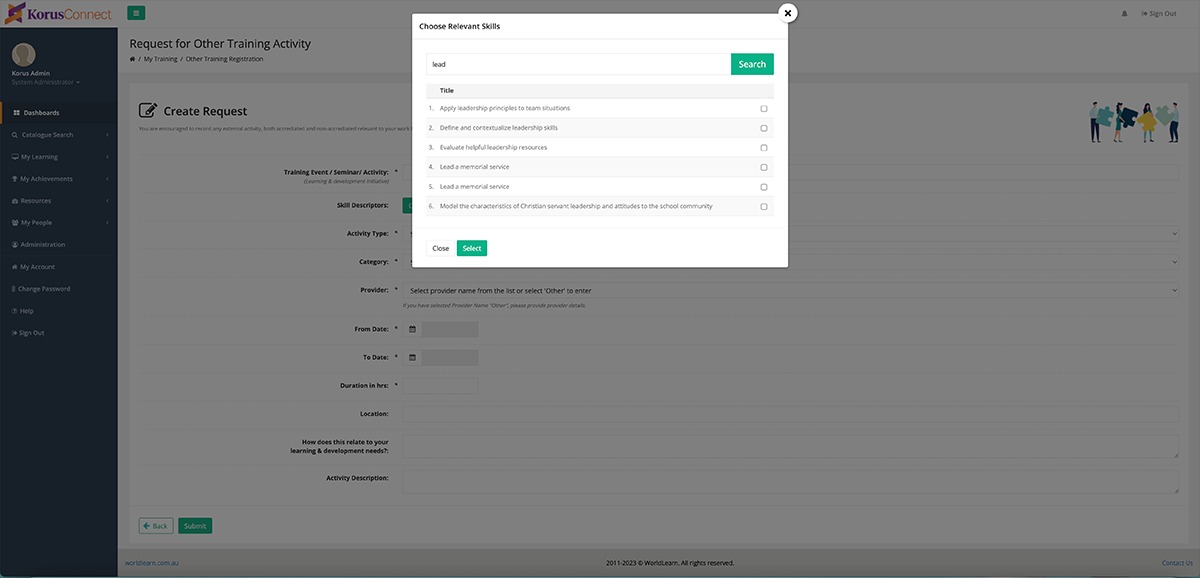Click the home icon in the breadcrumb

pos(133,59)
